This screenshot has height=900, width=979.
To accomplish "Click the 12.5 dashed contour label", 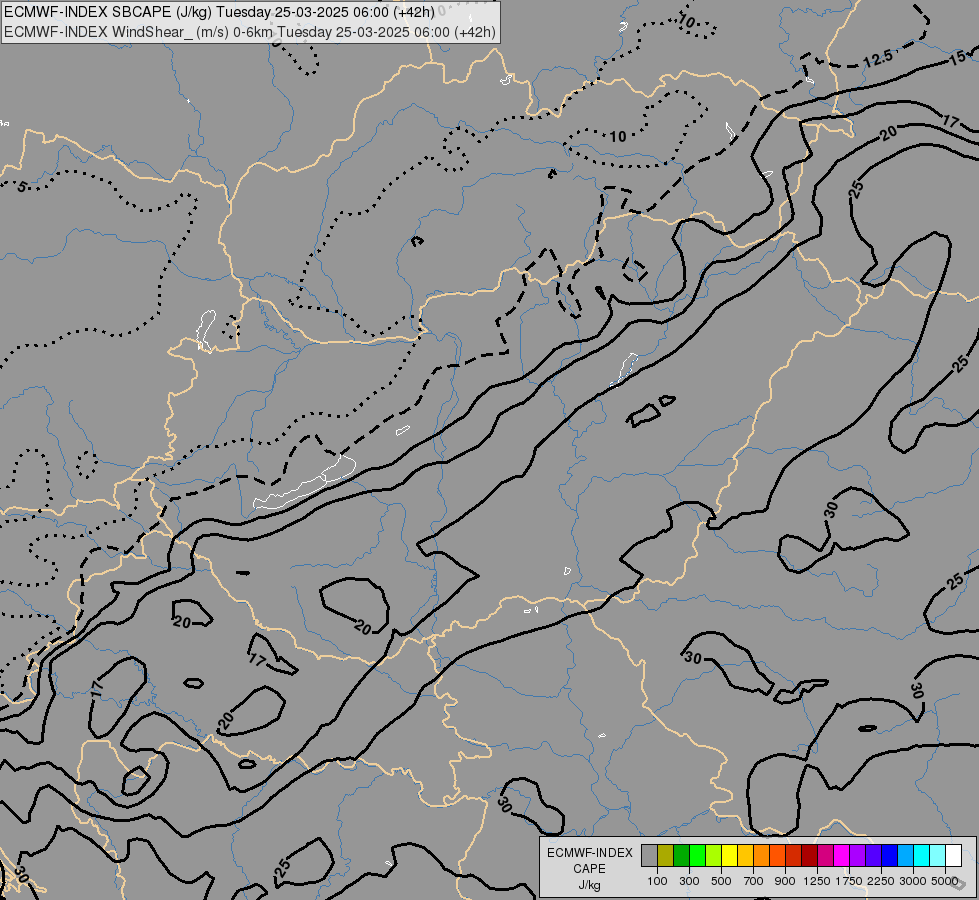I will (x=878, y=60).
